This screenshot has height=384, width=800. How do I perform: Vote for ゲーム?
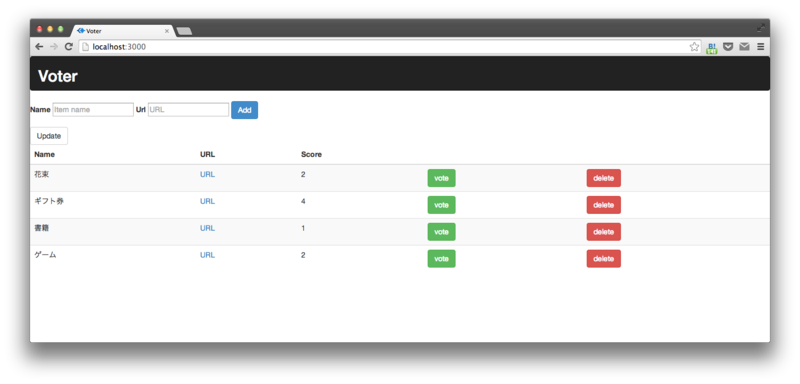pos(441,259)
